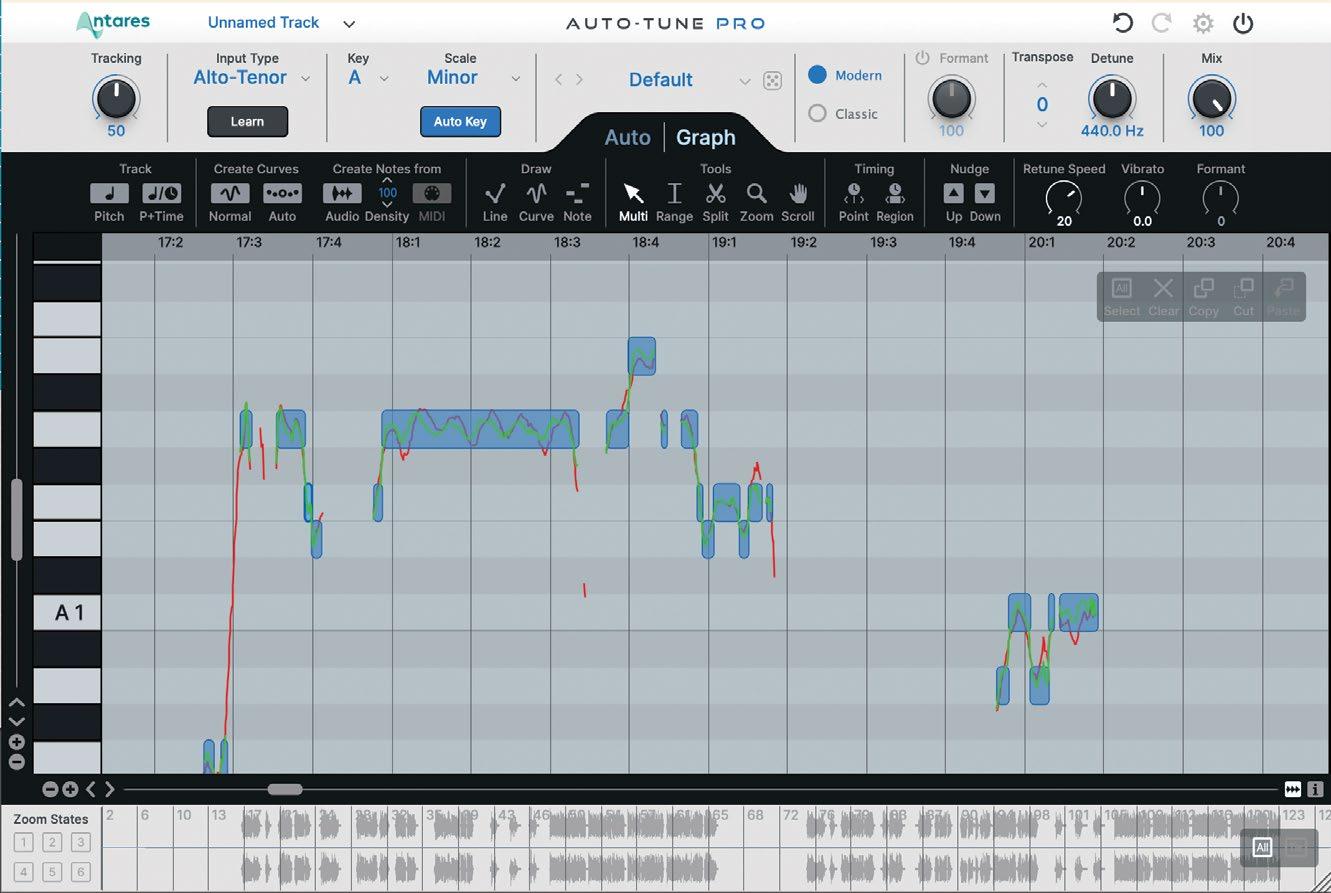Zoom in vertically with plus icon beside piano
Screen dimensions: 1331x893
click(16, 742)
